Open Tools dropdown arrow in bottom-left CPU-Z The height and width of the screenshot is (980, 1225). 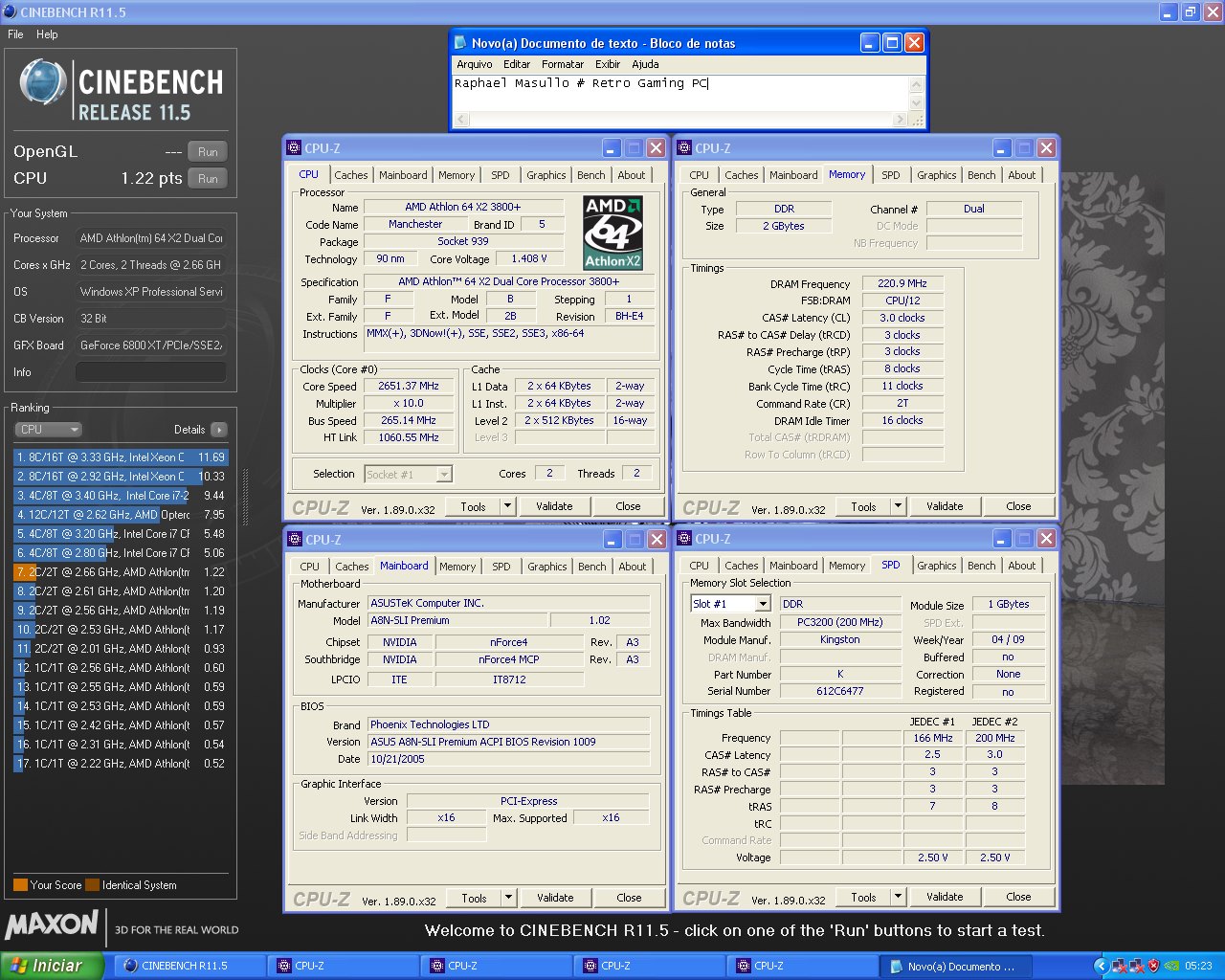[x=508, y=898]
